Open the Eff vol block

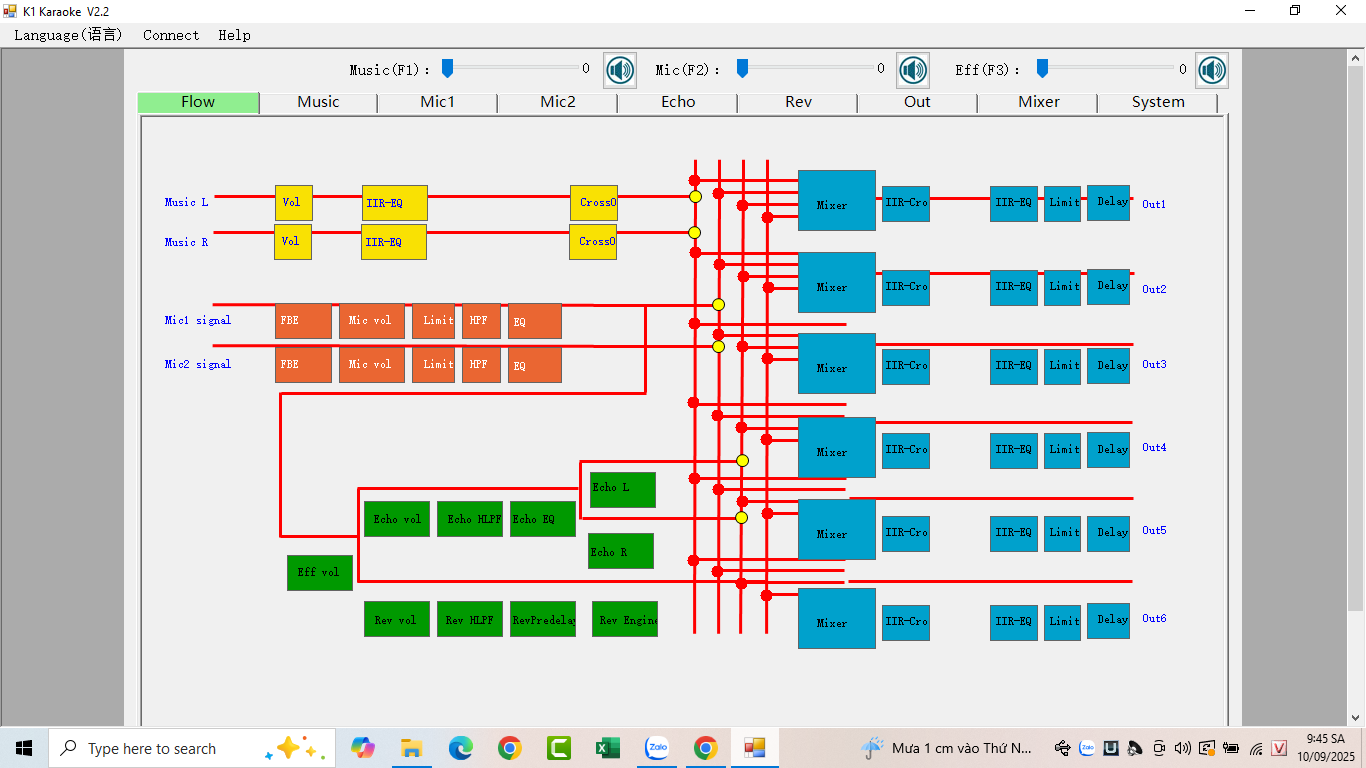pos(319,572)
